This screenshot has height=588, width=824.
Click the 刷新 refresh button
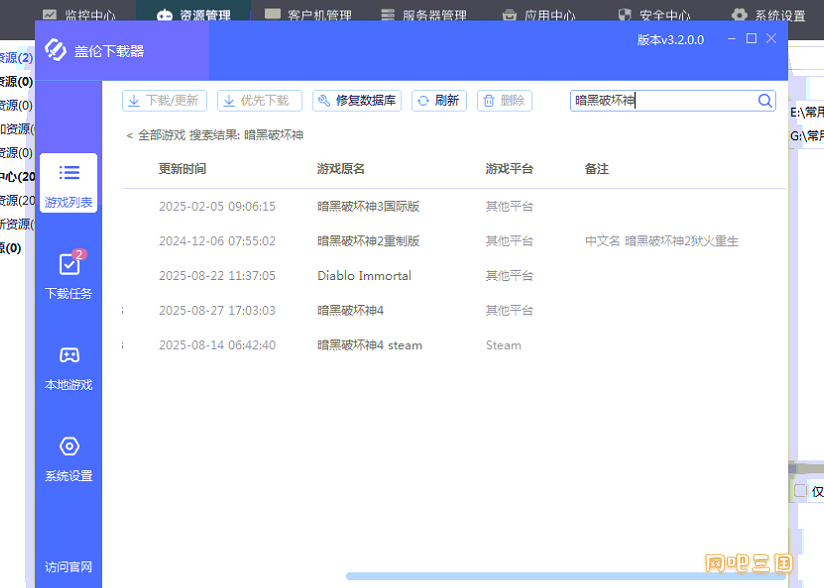tap(438, 100)
